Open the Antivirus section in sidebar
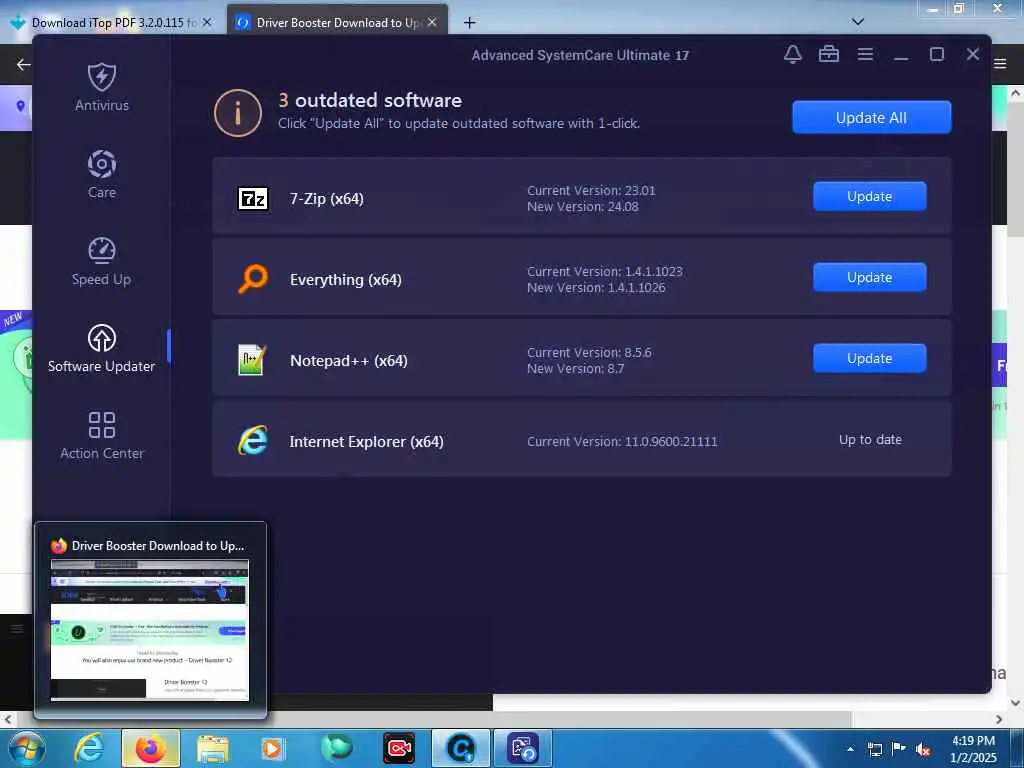This screenshot has height=768, width=1024. [102, 88]
